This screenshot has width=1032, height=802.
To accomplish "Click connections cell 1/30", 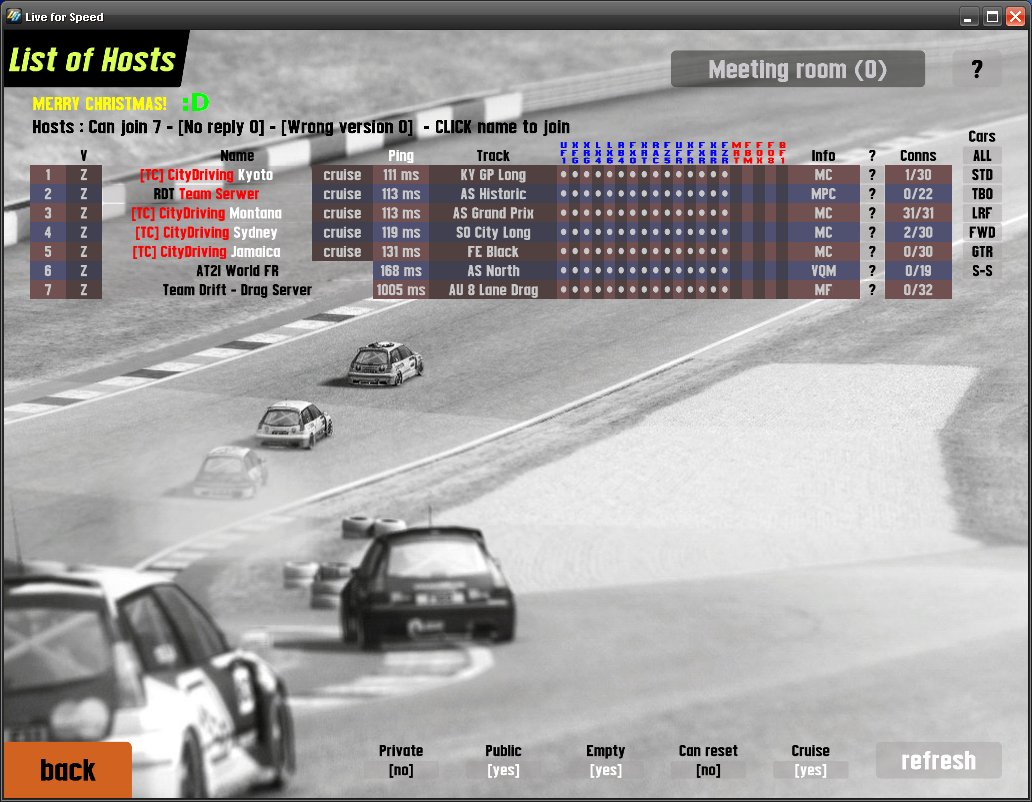I will pyautogui.click(x=918, y=175).
